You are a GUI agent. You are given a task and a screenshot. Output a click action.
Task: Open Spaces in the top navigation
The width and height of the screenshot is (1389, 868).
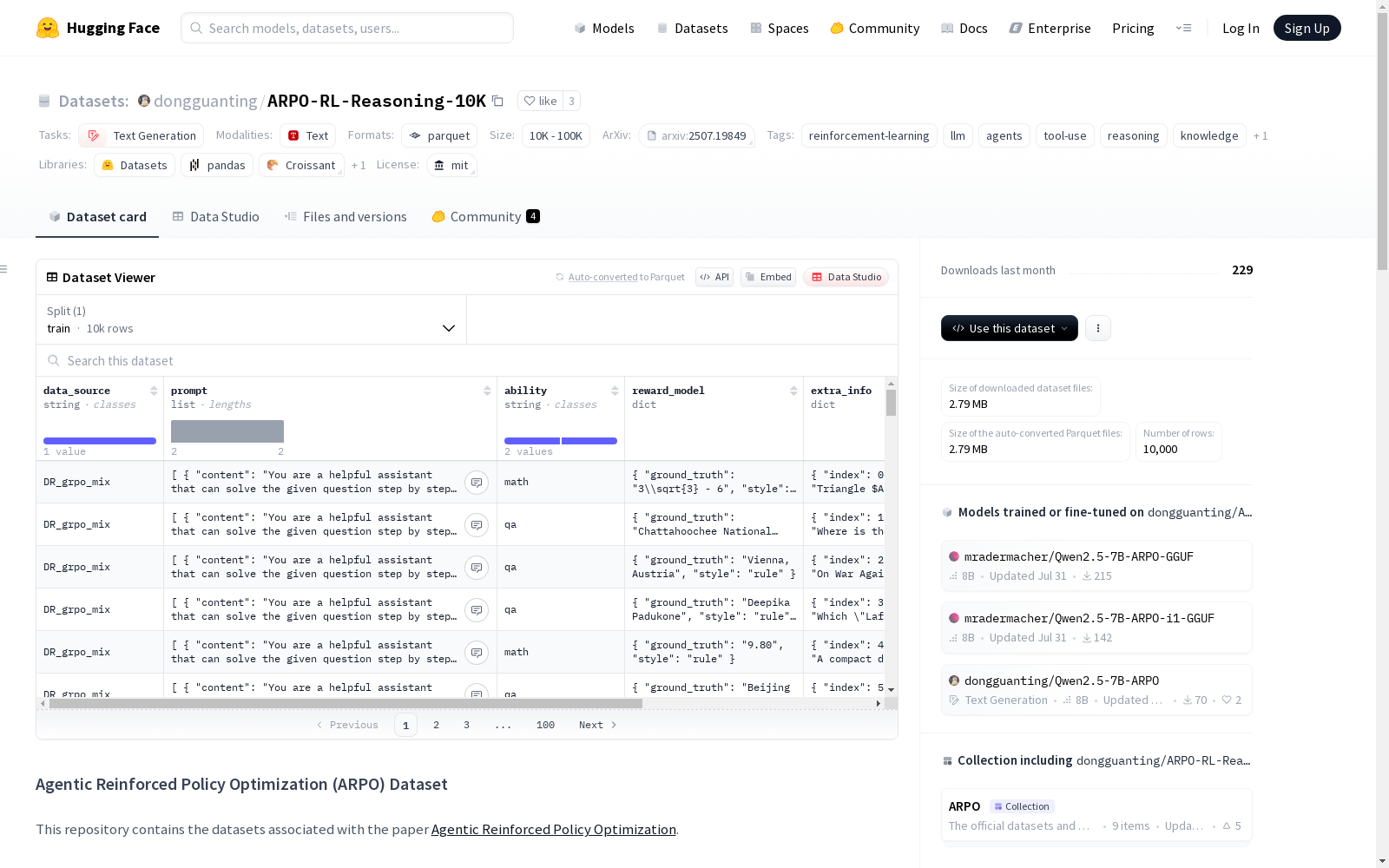[780, 28]
